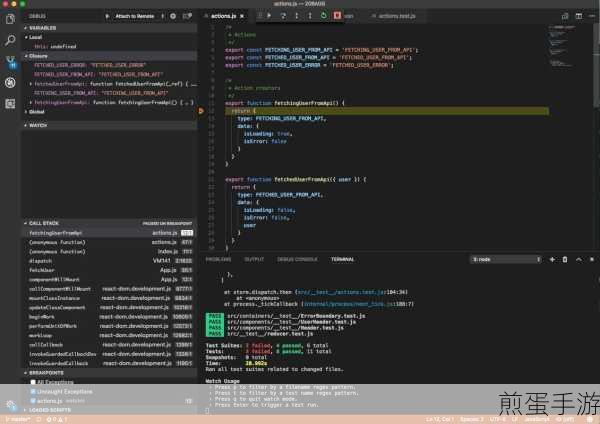Close the bottom panel with X
The image size is (600, 424).
click(x=592, y=259)
